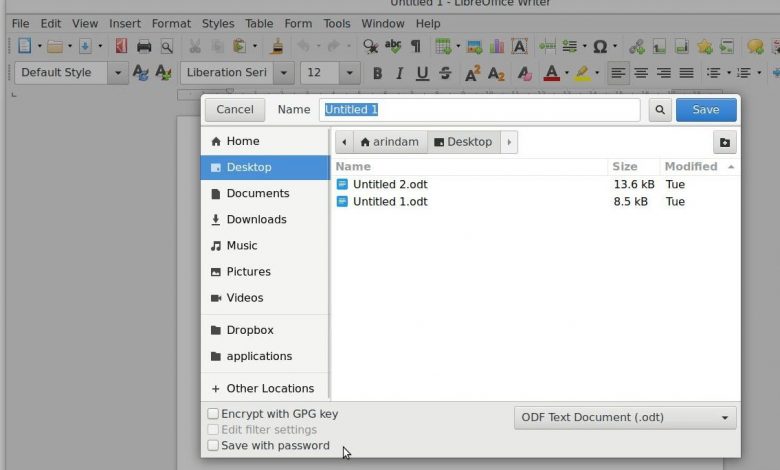Open ODF Text Document file type dropdown
The height and width of the screenshot is (470, 780).
(x=625, y=418)
